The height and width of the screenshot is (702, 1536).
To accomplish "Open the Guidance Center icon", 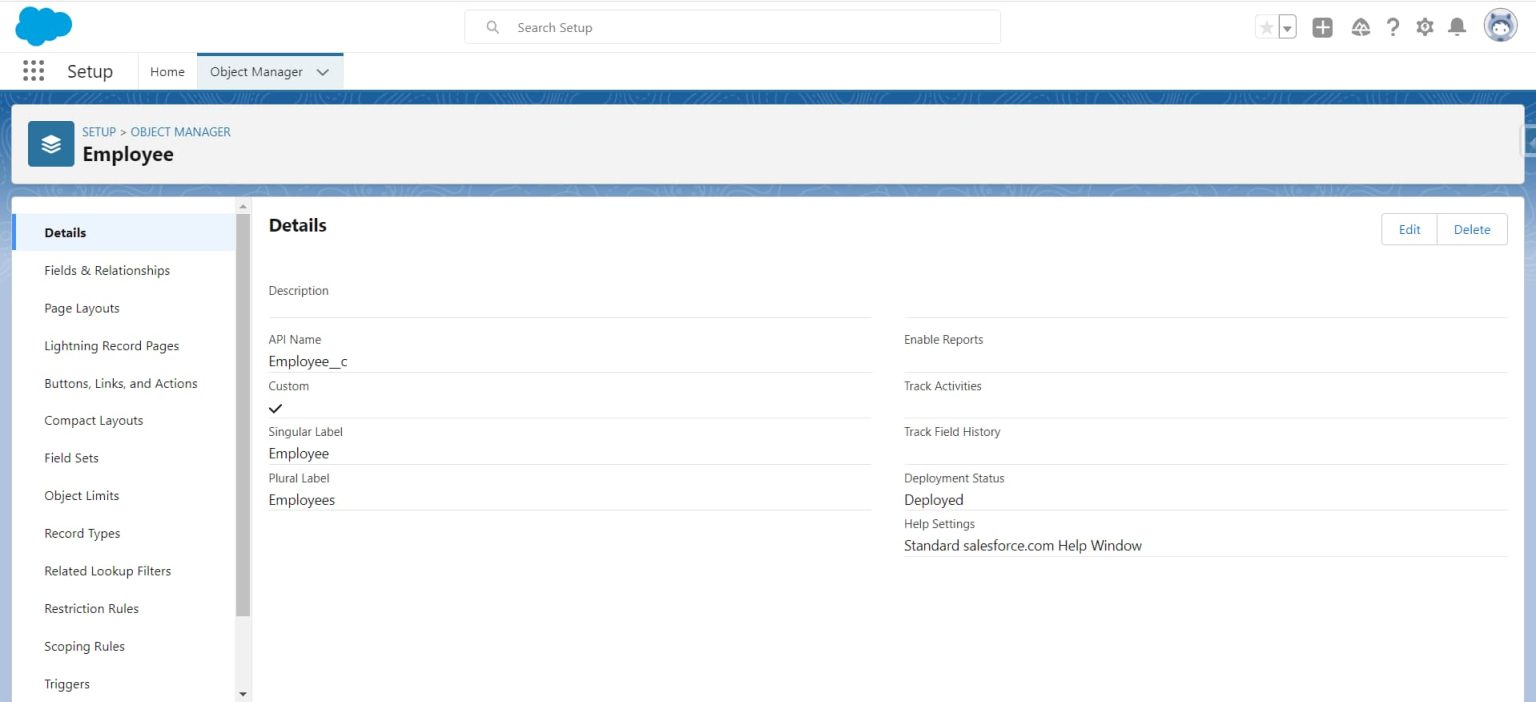I will [x=1361, y=27].
